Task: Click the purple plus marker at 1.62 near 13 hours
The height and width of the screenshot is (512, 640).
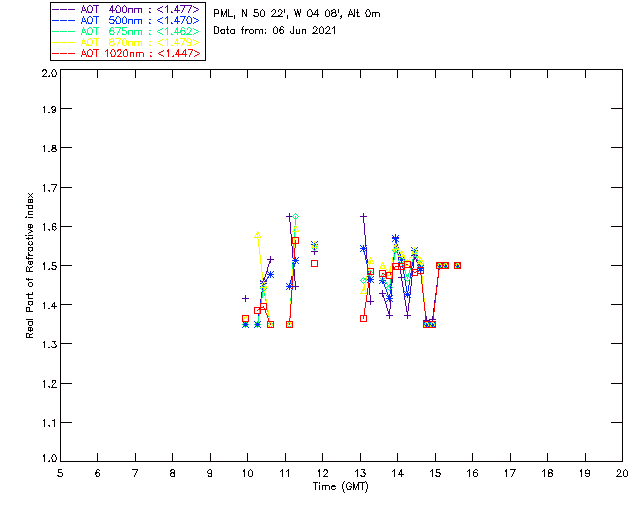Action: [x=363, y=216]
